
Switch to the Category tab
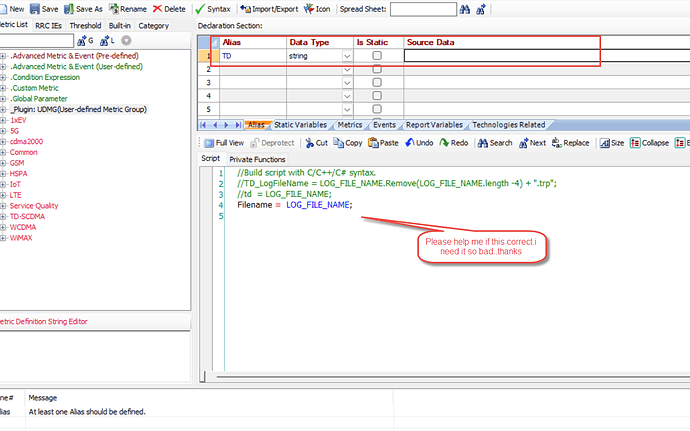[154, 26]
